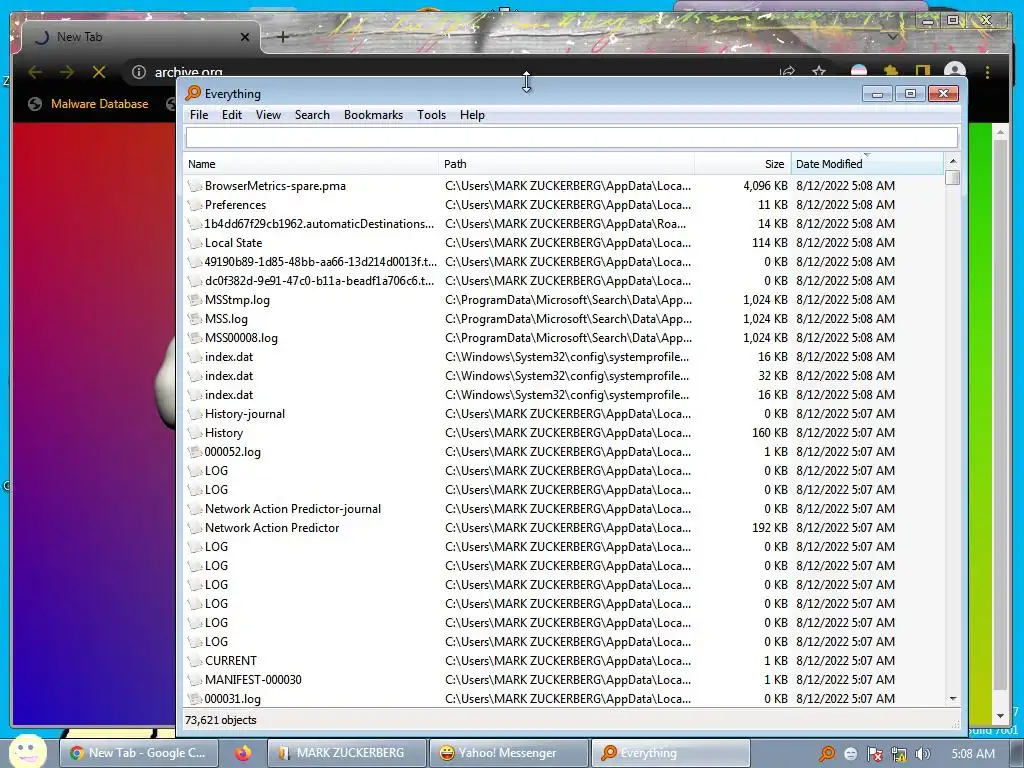Sort results by Path column header
The width and height of the screenshot is (1024, 768).
point(567,164)
